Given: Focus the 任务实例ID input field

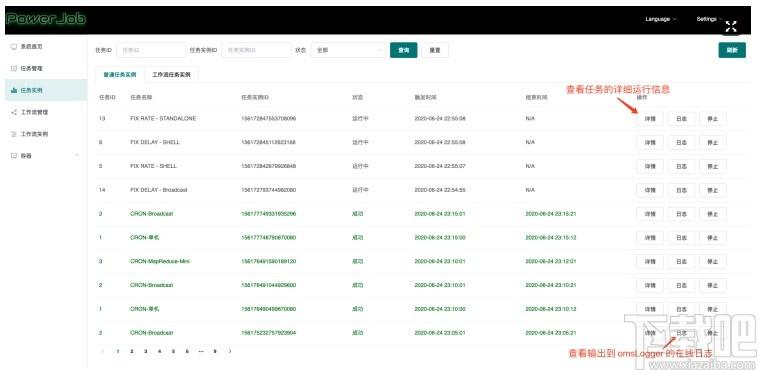Looking at the screenshot, I should pos(257,50).
